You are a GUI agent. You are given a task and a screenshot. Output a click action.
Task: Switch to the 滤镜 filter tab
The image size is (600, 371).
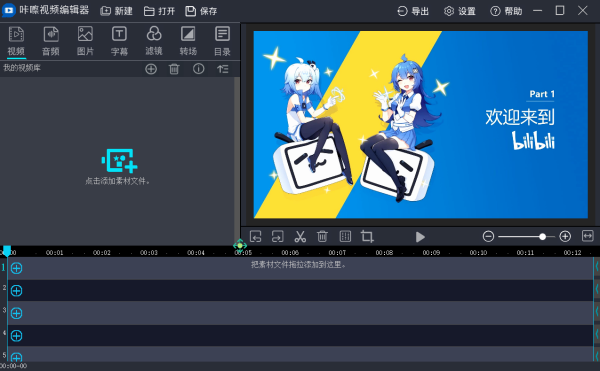154,41
